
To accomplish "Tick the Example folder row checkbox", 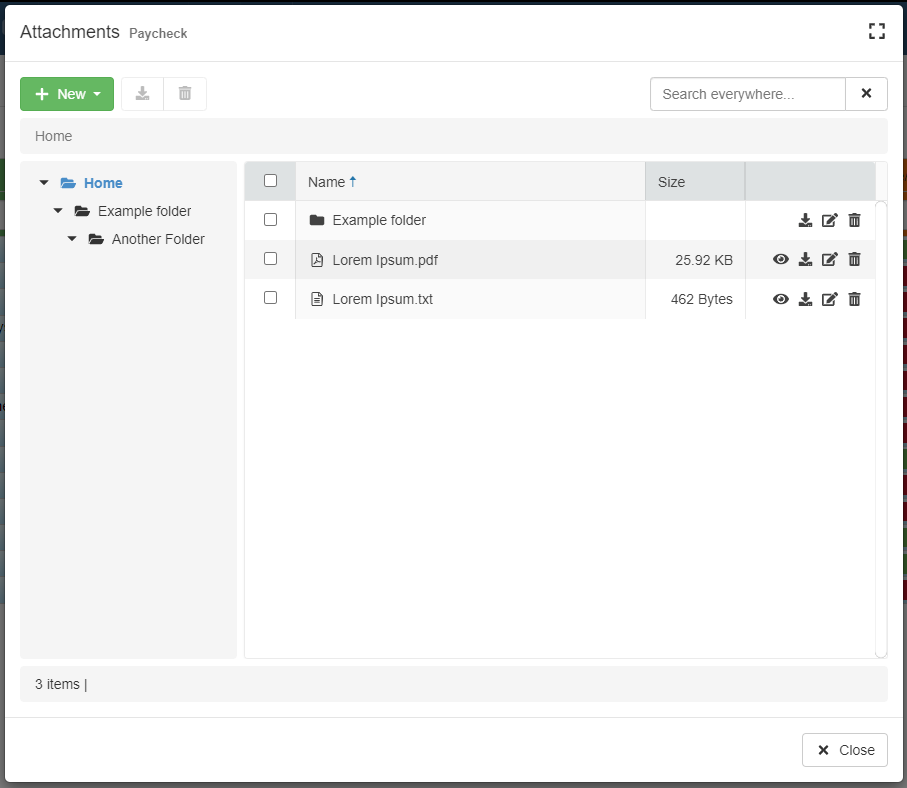I will tap(270, 219).
